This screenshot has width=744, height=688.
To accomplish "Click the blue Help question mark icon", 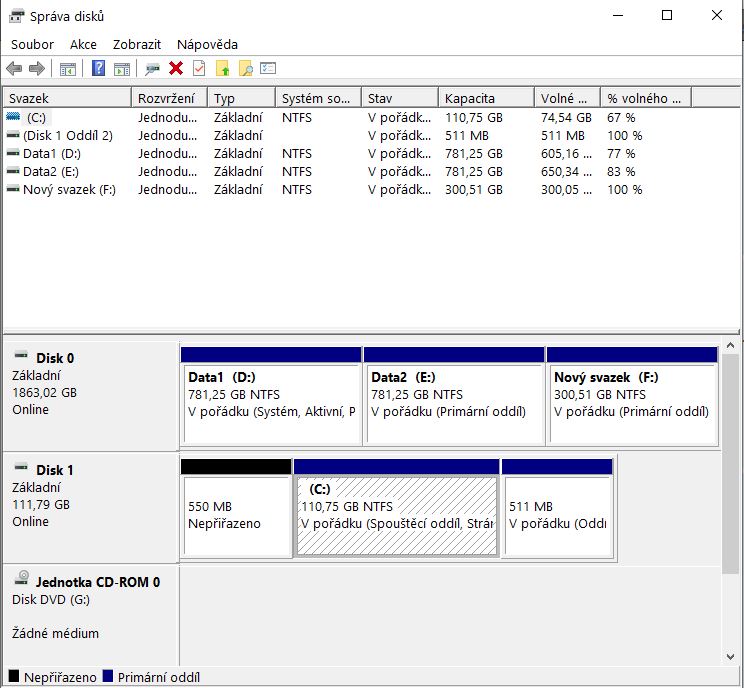I will 98,68.
